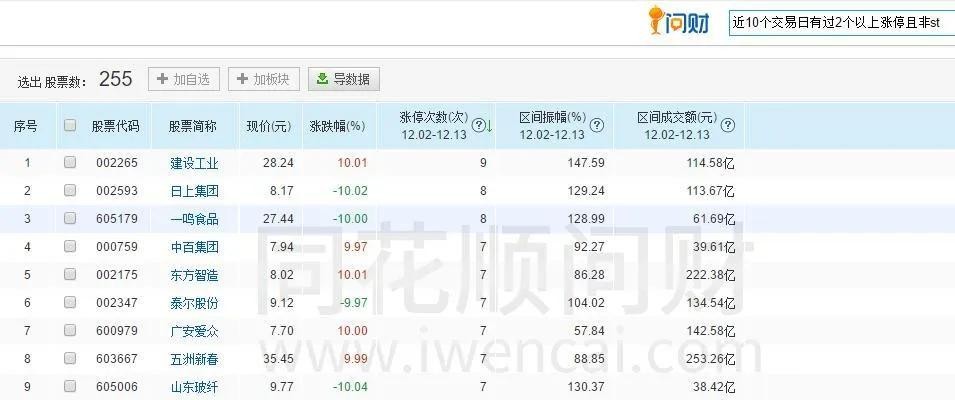This screenshot has height=400, width=955.
Task: Open 东方智造 stock name link
Action: 193,275
